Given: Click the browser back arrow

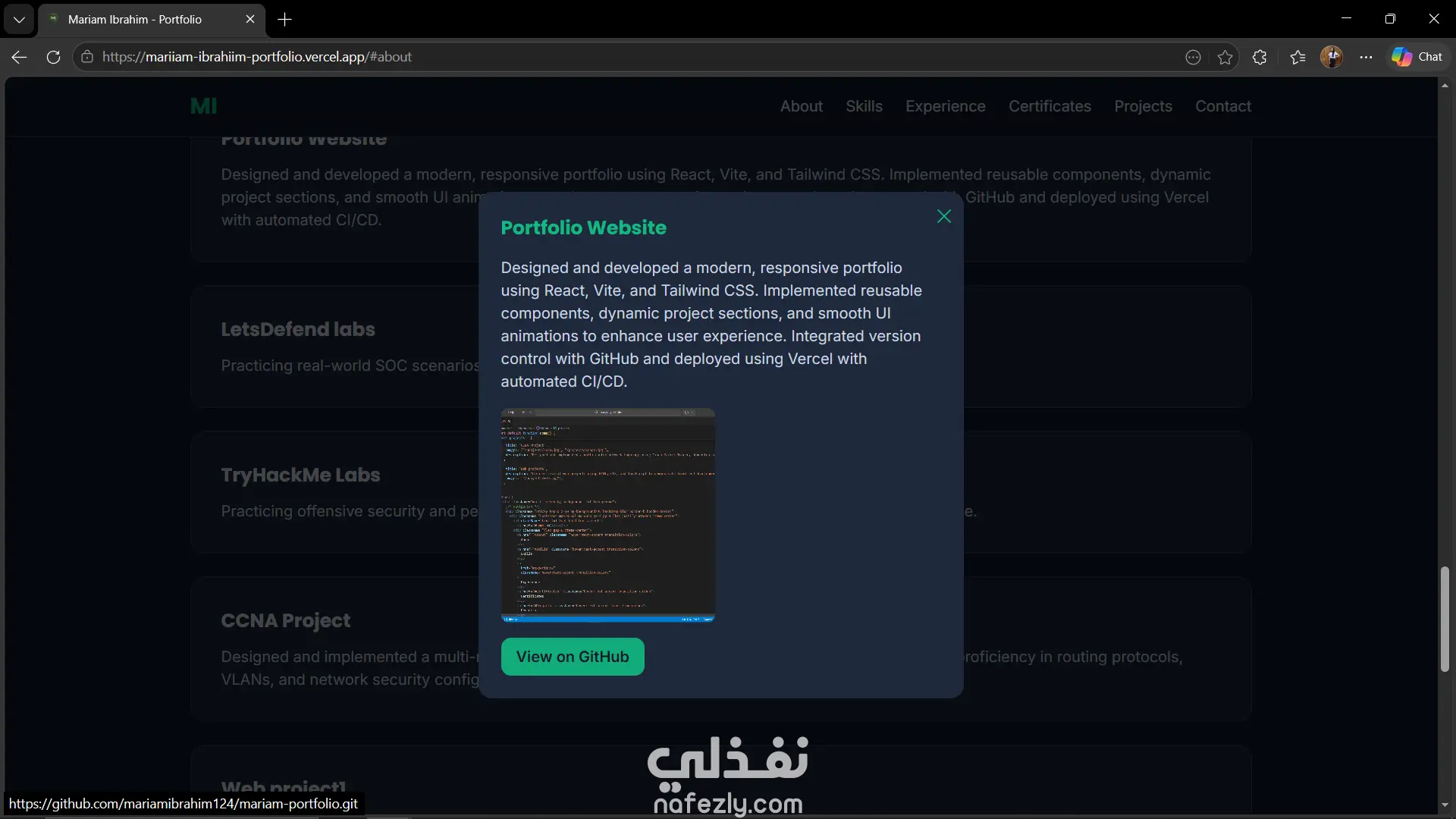Looking at the screenshot, I should pos(19,57).
